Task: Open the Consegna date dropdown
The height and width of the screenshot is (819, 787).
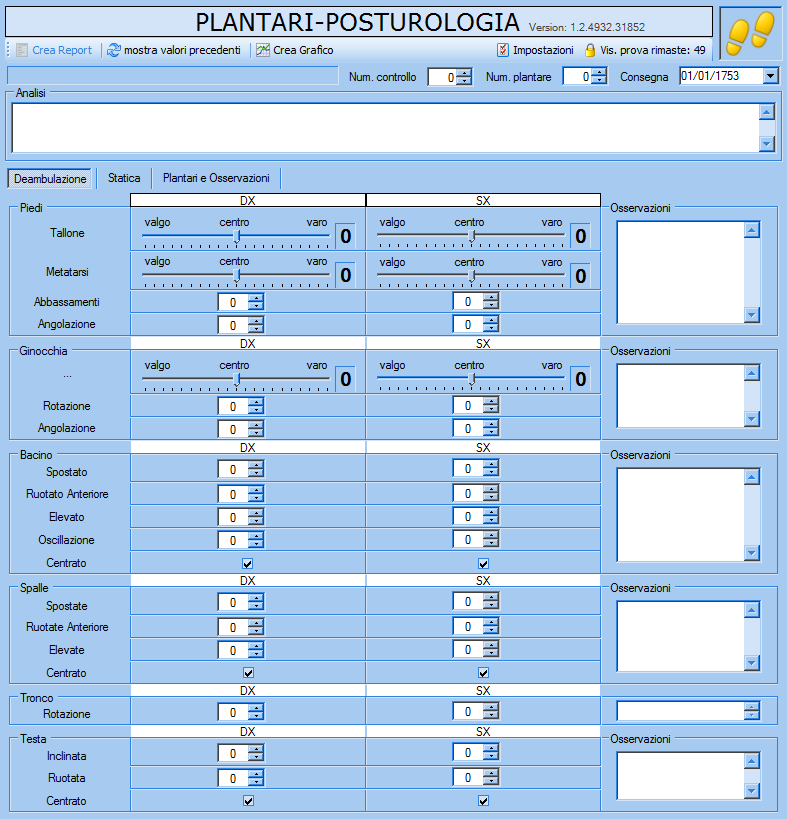Action: [770, 76]
